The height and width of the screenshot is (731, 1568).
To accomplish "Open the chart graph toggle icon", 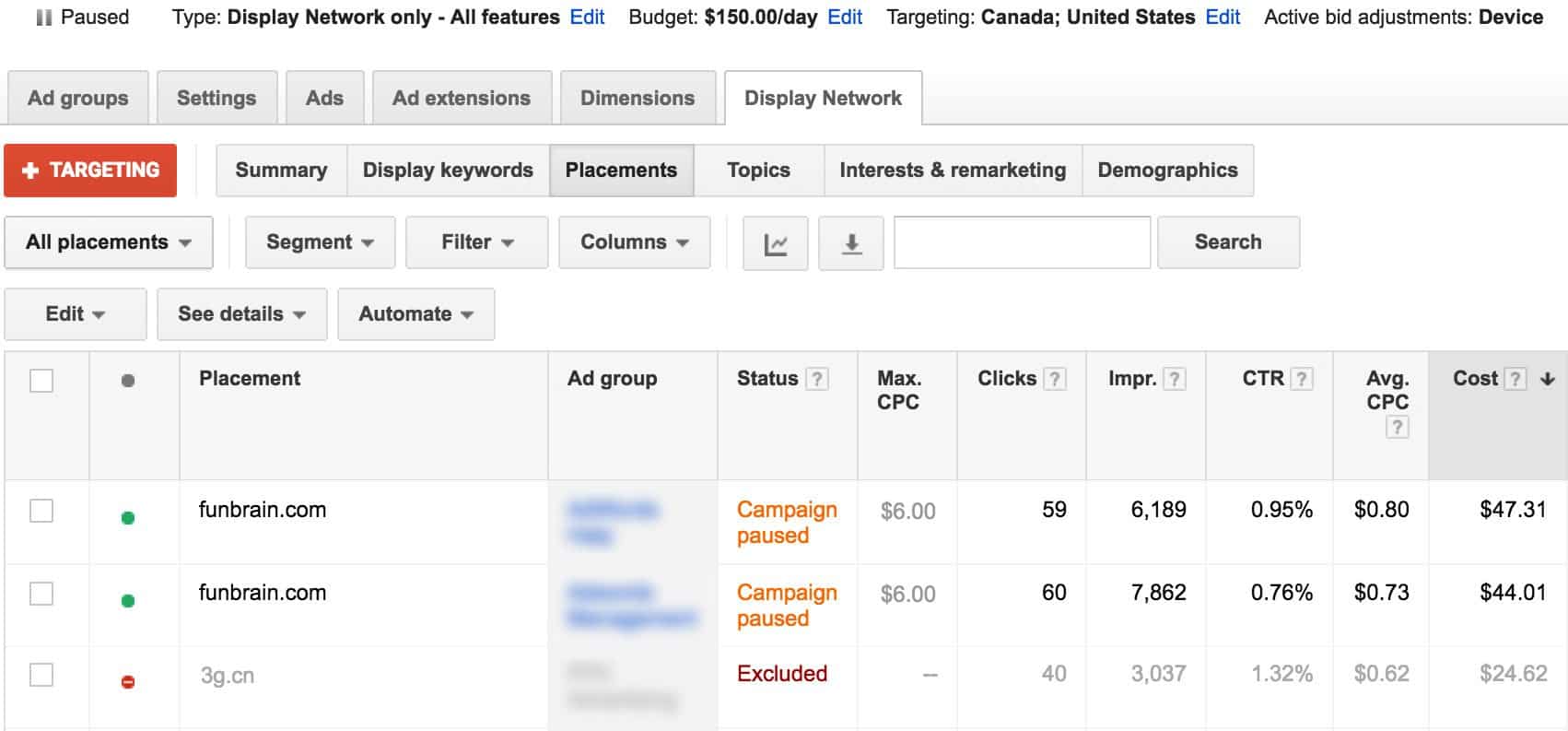I will (x=776, y=243).
